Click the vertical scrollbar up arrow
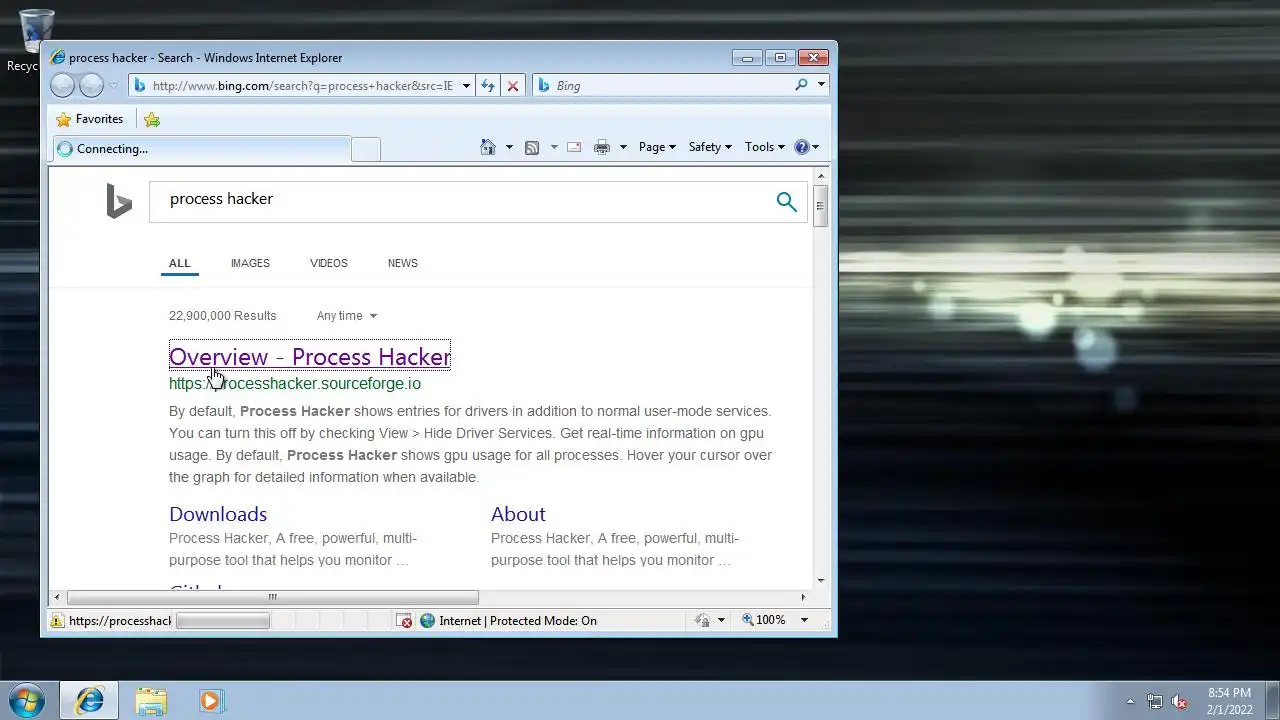This screenshot has height=720, width=1280. [x=821, y=175]
